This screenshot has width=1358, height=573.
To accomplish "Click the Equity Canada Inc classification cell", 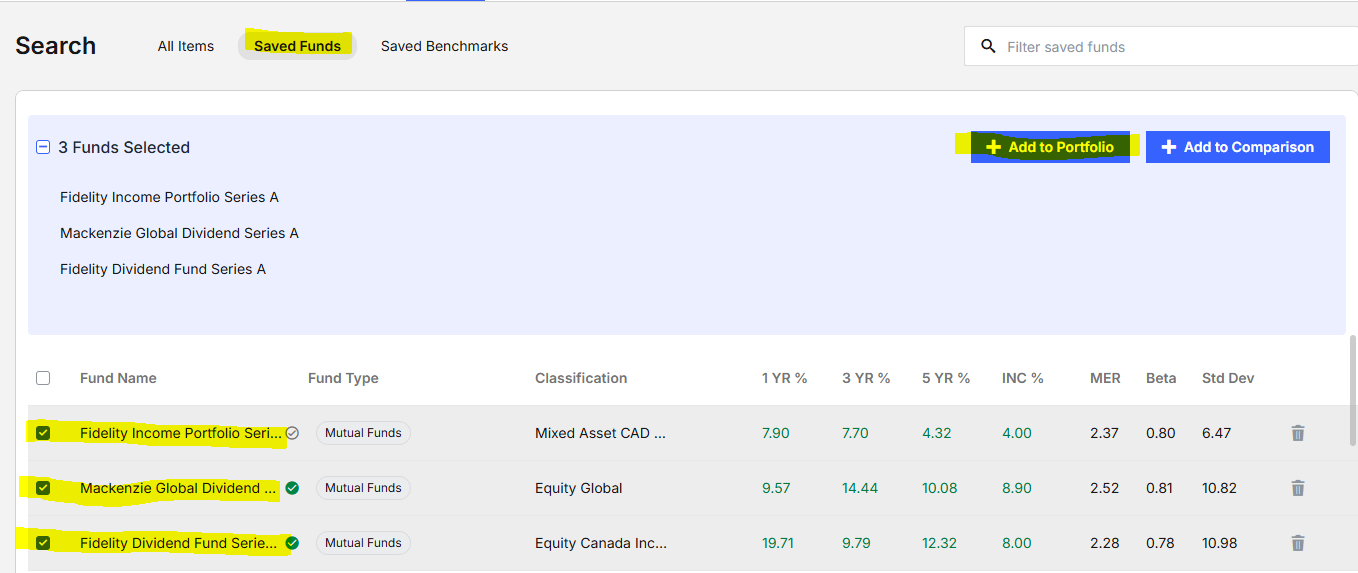I will pyautogui.click(x=600, y=543).
